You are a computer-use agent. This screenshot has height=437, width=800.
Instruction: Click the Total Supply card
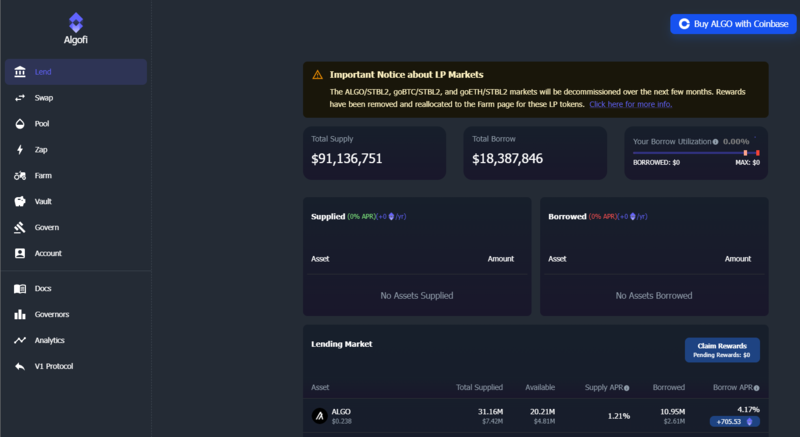coord(374,153)
